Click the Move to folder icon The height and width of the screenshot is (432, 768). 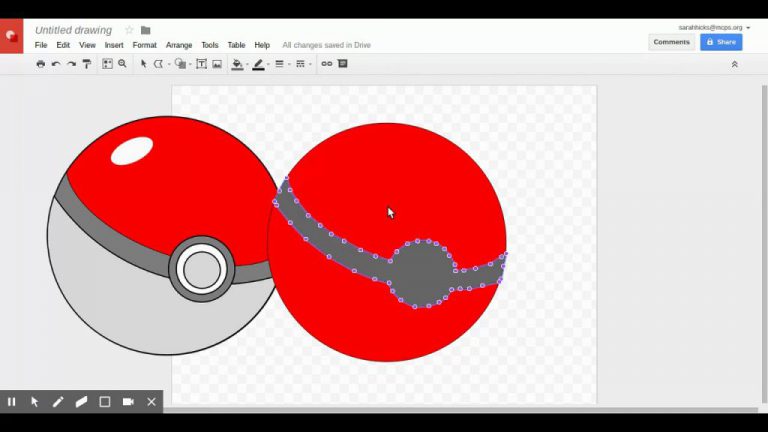click(x=145, y=30)
